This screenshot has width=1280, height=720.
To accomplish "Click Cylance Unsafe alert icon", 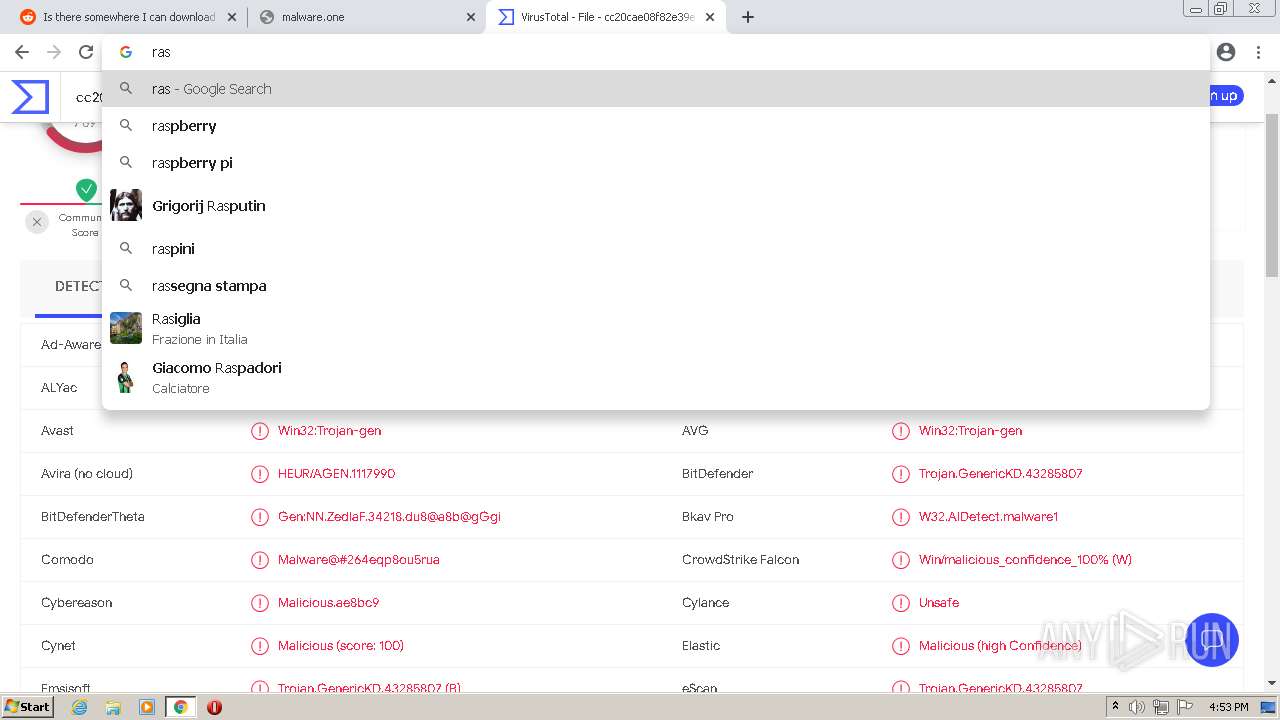I will [x=900, y=603].
